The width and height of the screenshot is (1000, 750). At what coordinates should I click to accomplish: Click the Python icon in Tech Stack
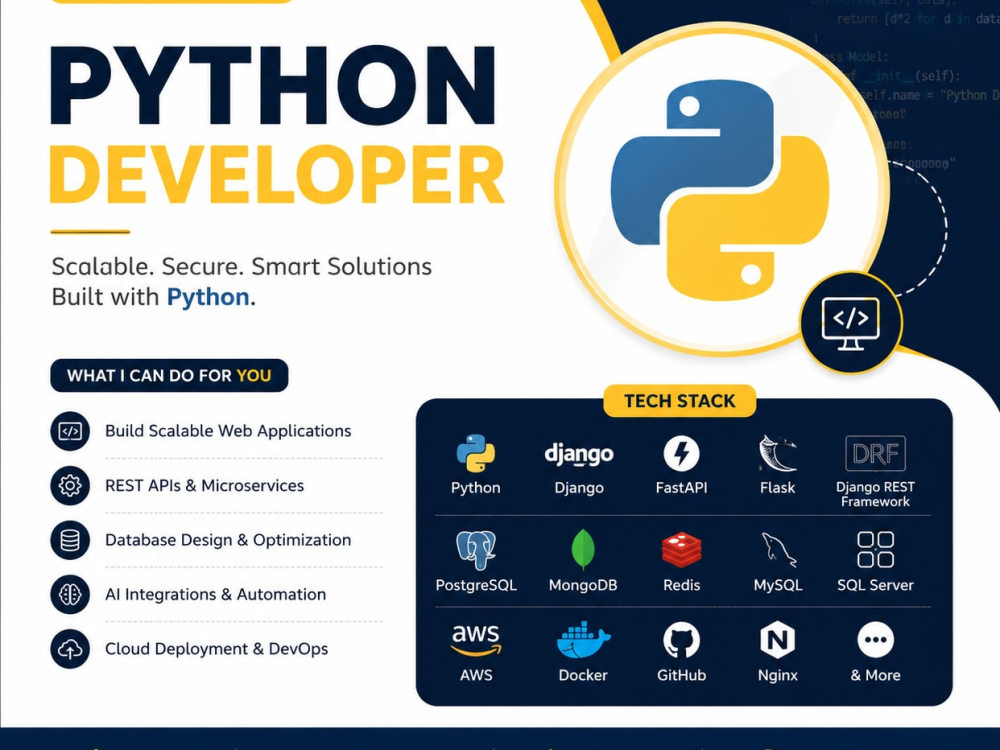click(476, 453)
